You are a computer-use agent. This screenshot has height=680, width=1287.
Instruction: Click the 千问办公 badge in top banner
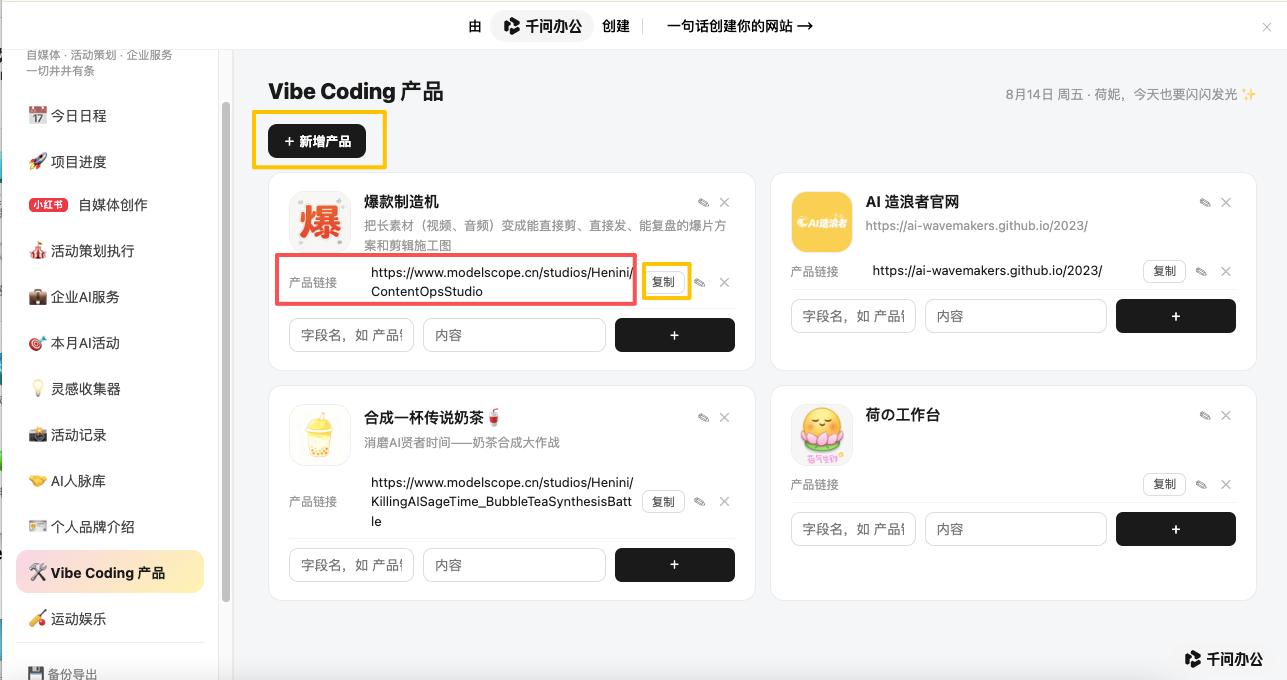point(542,26)
